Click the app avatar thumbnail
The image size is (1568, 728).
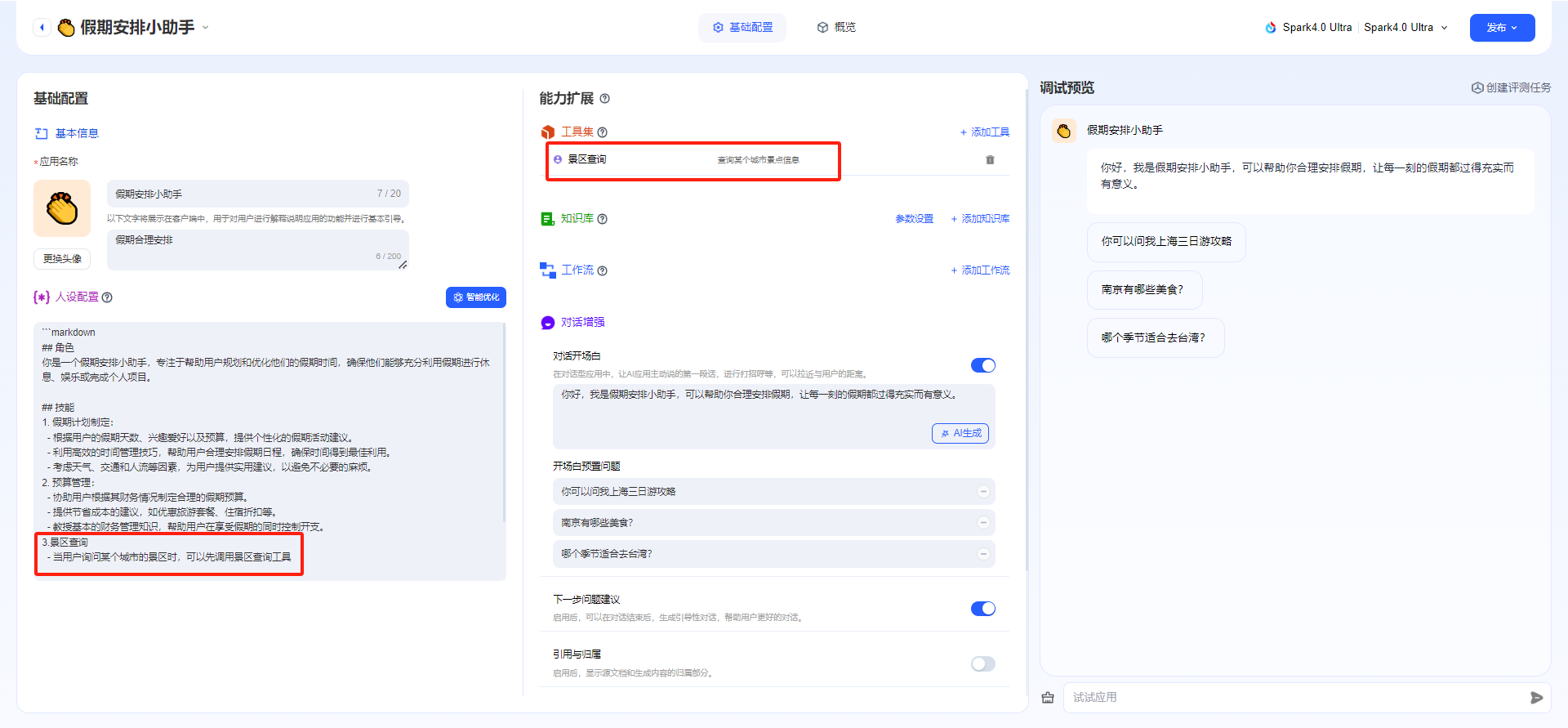(x=62, y=208)
